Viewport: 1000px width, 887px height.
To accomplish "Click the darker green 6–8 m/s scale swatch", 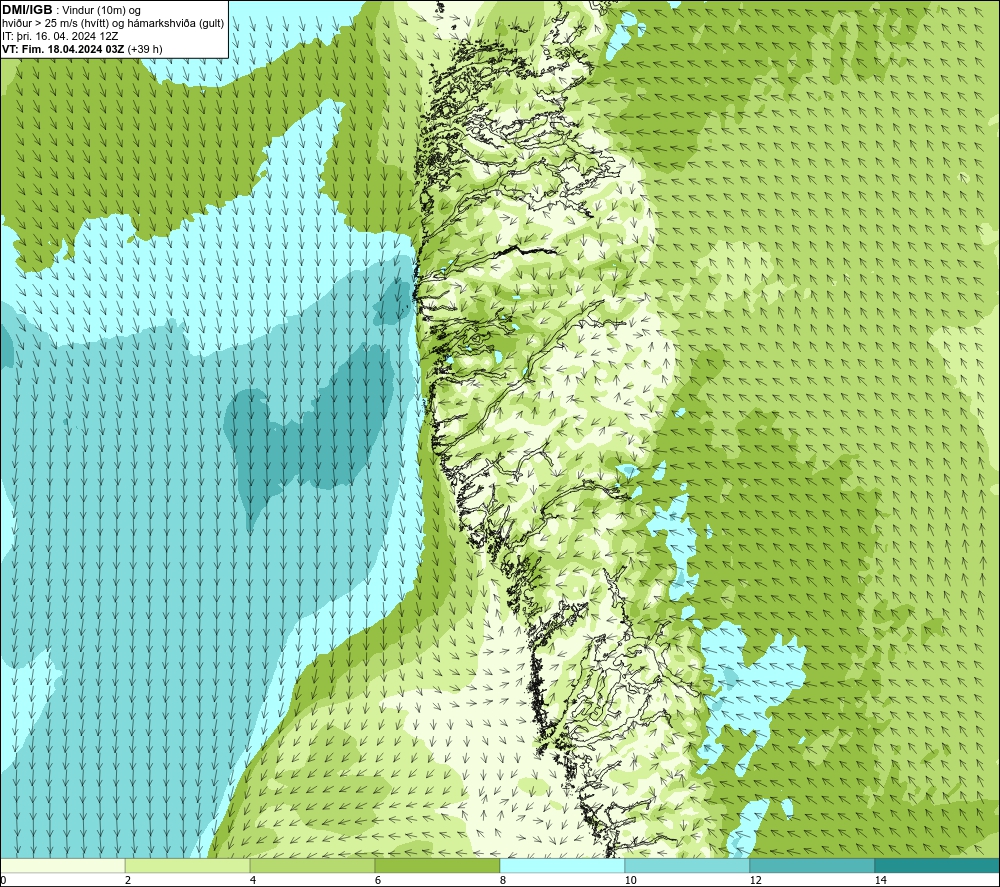I will pyautogui.click(x=438, y=865).
